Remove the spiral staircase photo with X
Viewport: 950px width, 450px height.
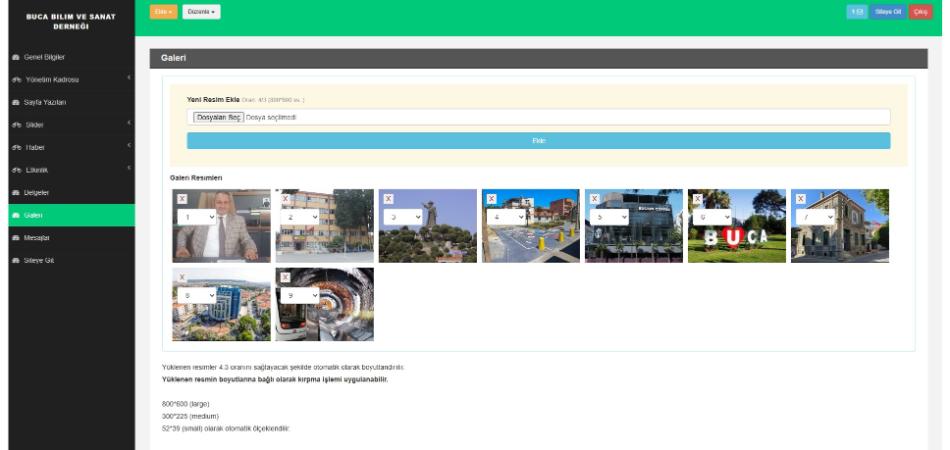[285, 277]
